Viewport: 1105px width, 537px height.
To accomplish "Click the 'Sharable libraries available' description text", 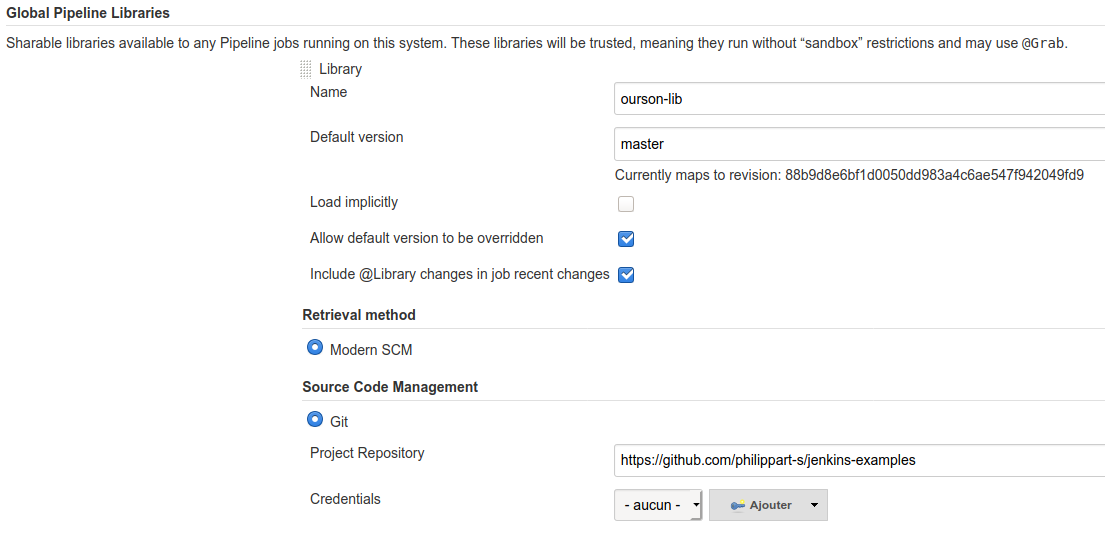I will pyautogui.click(x=537, y=43).
